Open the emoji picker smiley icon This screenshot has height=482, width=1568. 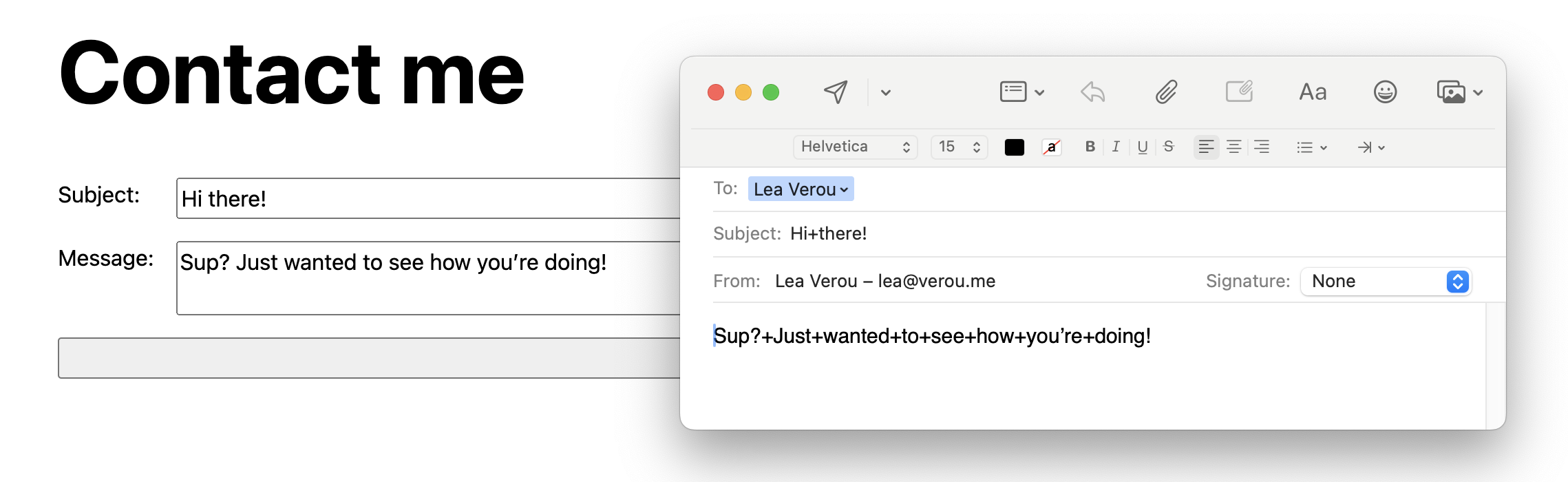pos(1385,92)
